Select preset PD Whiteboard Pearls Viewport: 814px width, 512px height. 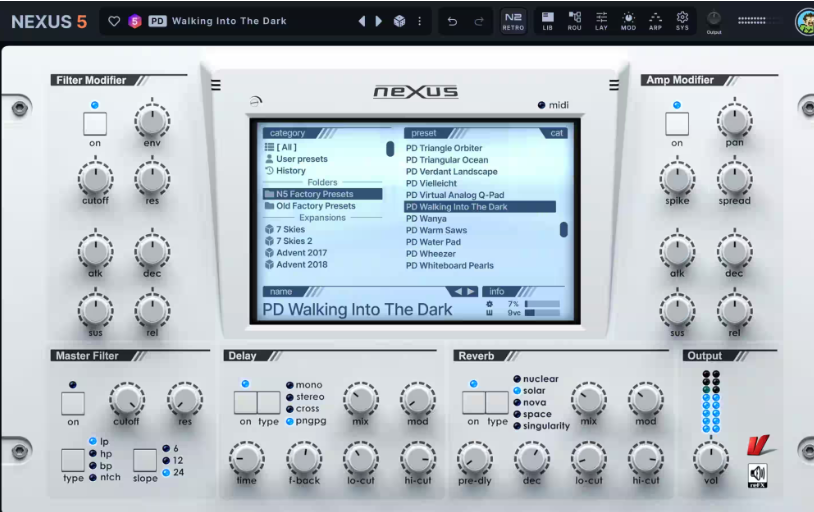[x=450, y=265]
